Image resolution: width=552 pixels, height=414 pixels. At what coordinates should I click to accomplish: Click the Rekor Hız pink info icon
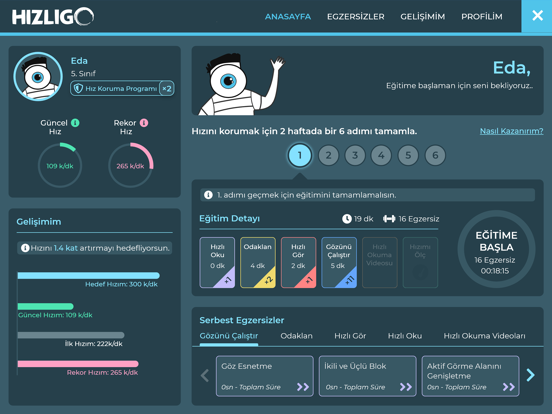coord(144,123)
